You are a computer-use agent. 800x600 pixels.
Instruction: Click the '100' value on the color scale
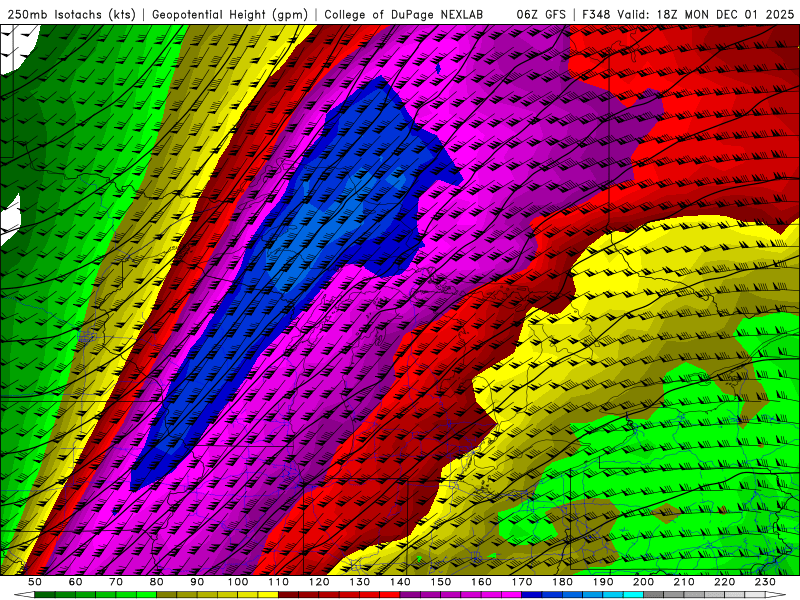point(238,582)
